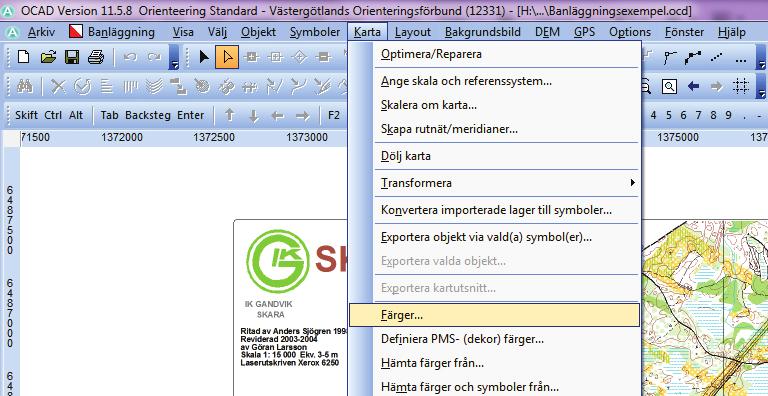The height and width of the screenshot is (396, 768).
Task: Open the Bakgrundsbild menu
Action: 482,32
